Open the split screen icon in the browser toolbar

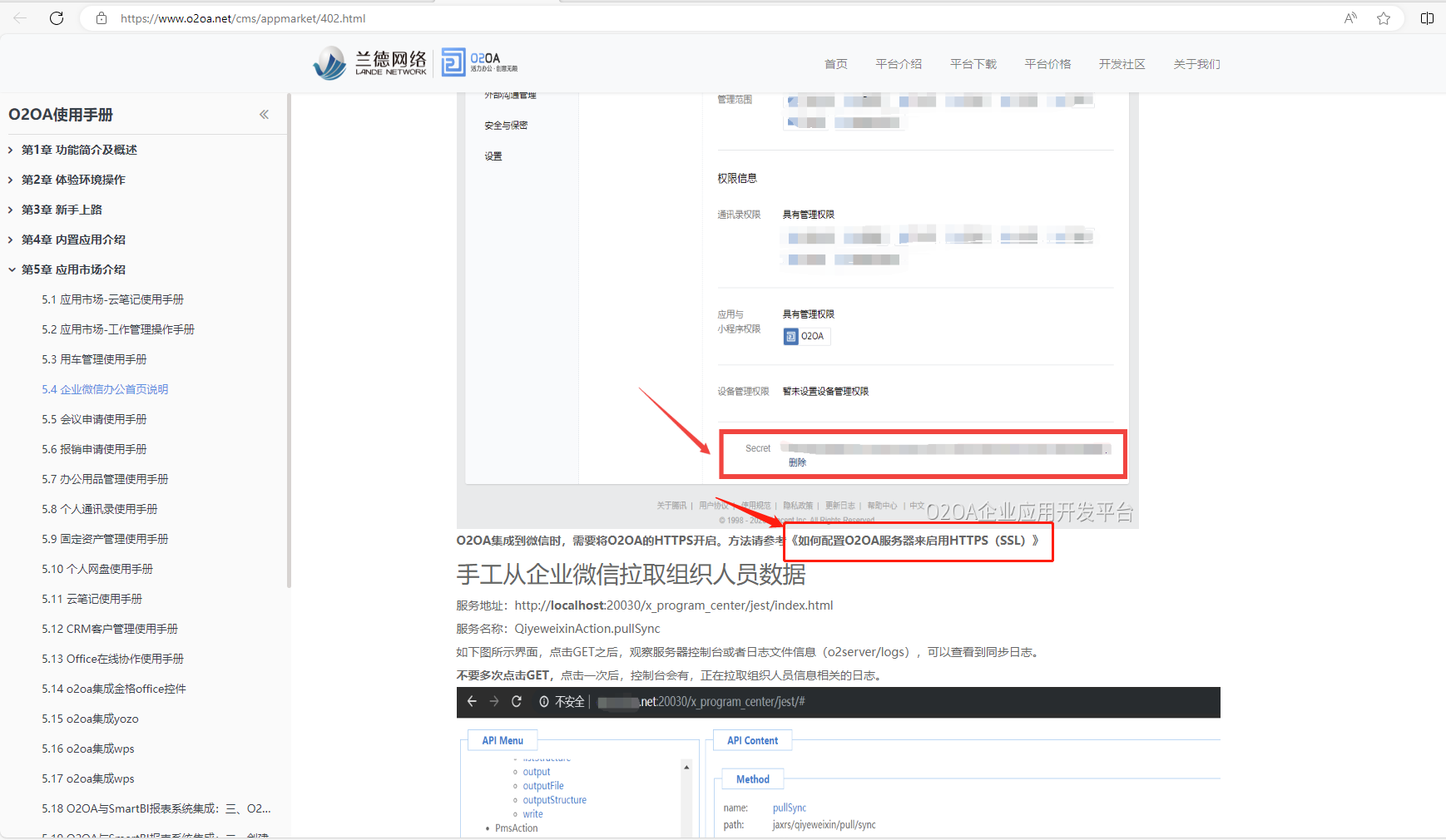click(x=1427, y=18)
